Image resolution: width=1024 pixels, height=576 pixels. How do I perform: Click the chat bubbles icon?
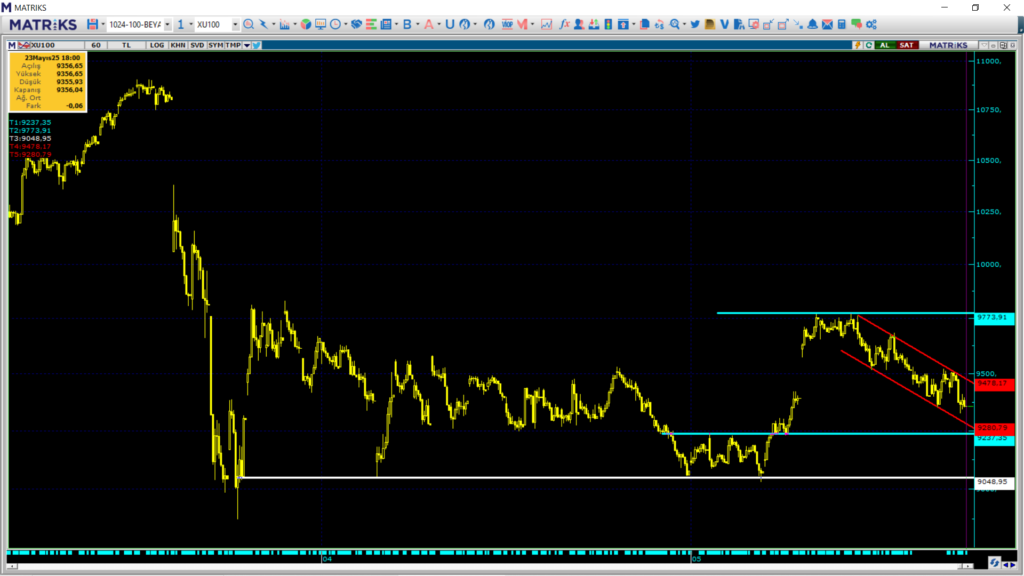(856, 24)
